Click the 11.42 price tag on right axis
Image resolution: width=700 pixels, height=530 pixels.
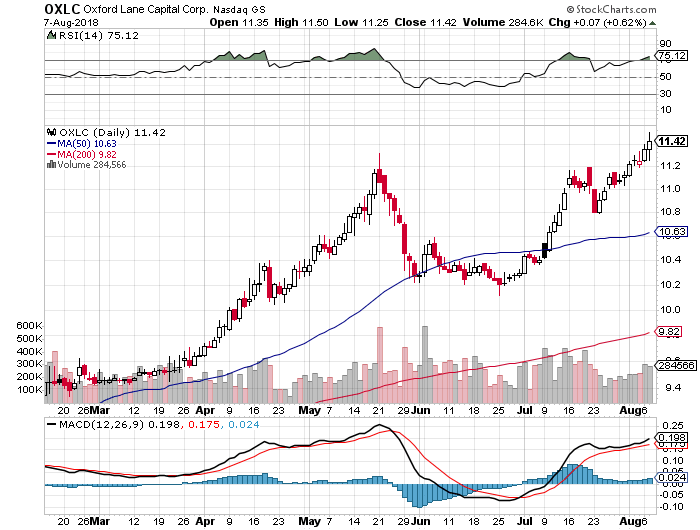(672, 141)
